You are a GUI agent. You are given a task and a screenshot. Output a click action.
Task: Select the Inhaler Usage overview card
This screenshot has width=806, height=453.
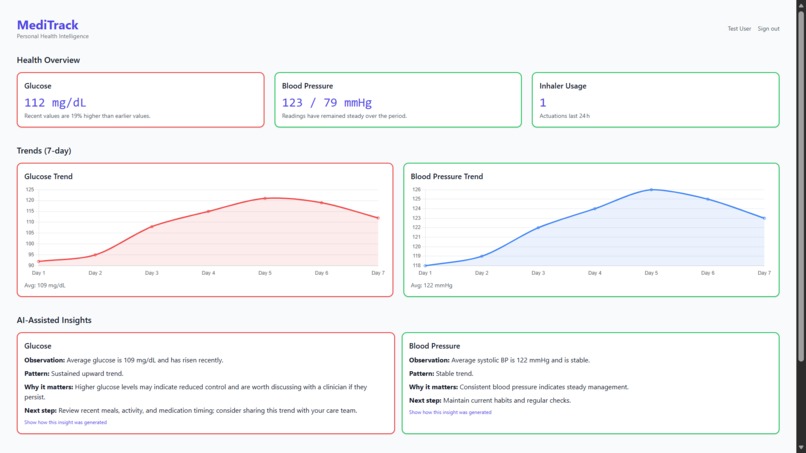point(655,100)
